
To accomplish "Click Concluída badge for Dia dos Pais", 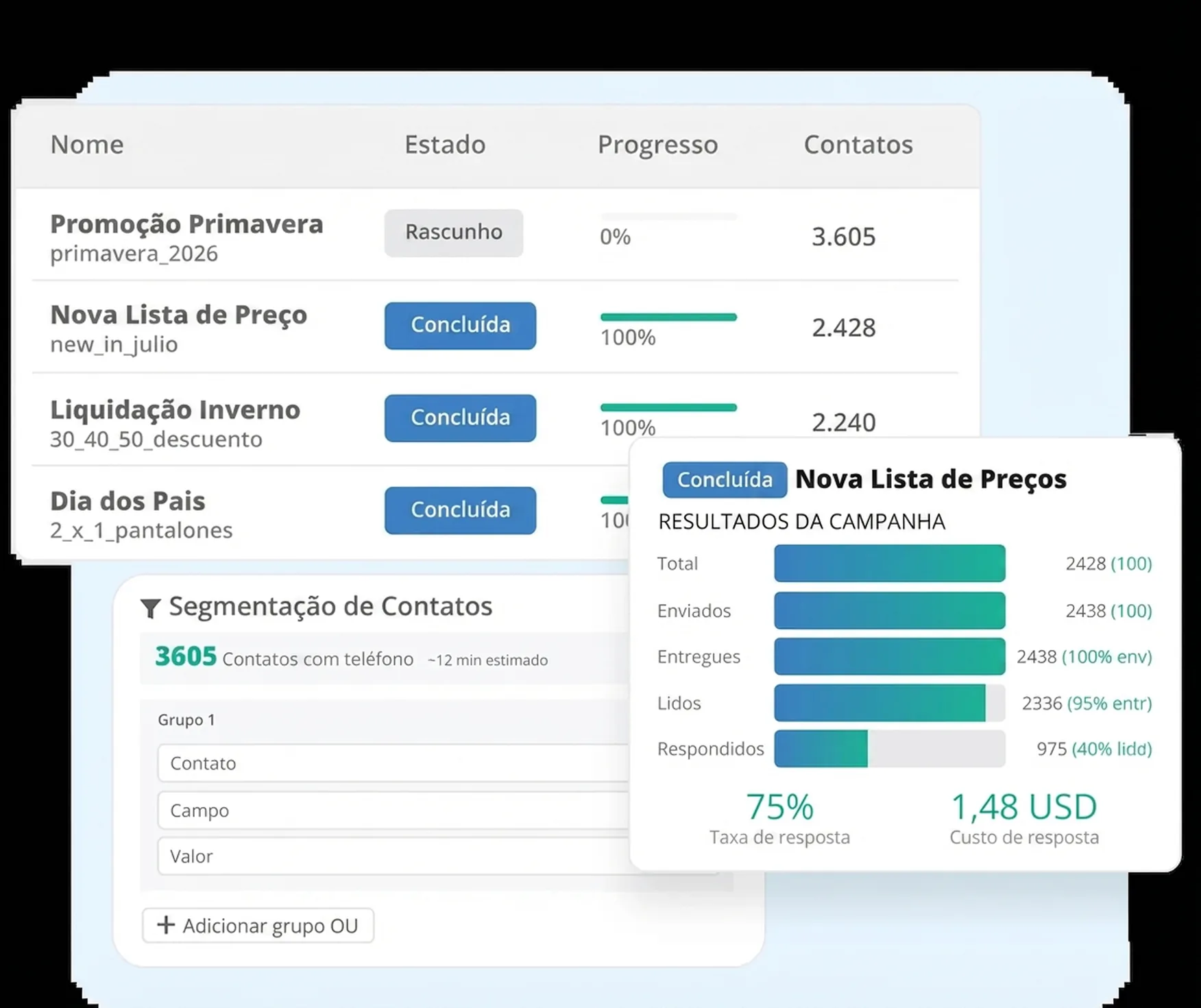I will (460, 510).
